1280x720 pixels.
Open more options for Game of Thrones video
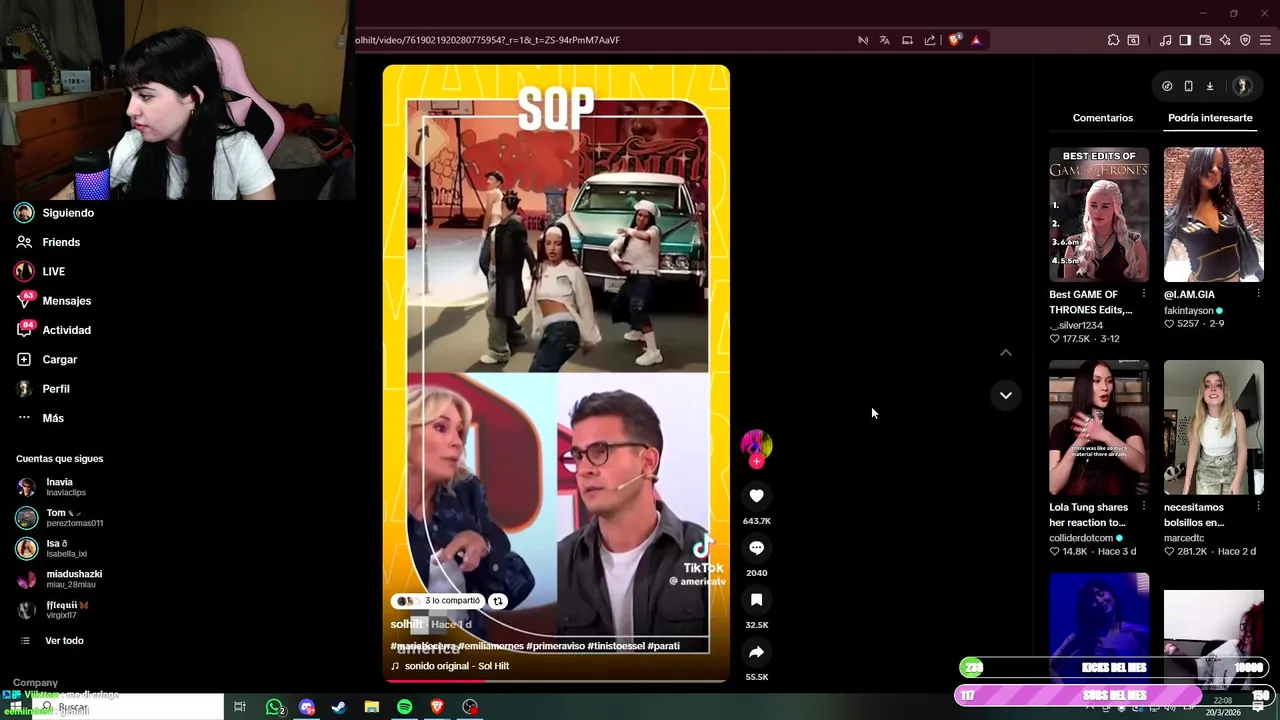point(1143,294)
